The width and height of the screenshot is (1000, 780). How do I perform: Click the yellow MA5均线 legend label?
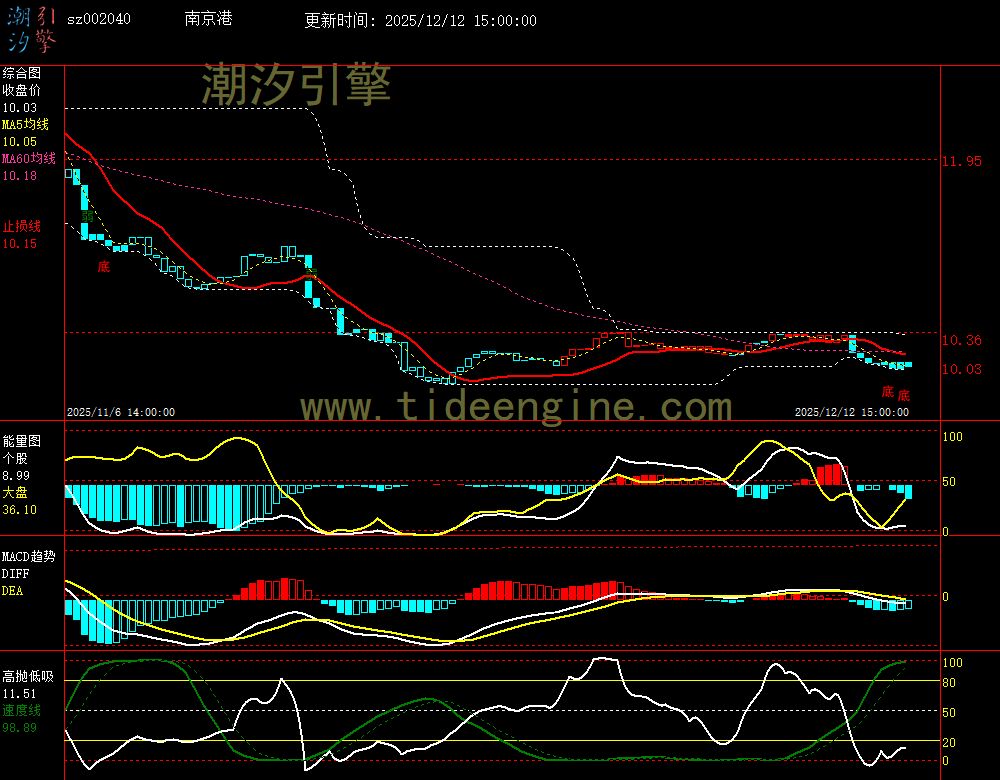[x=25, y=125]
